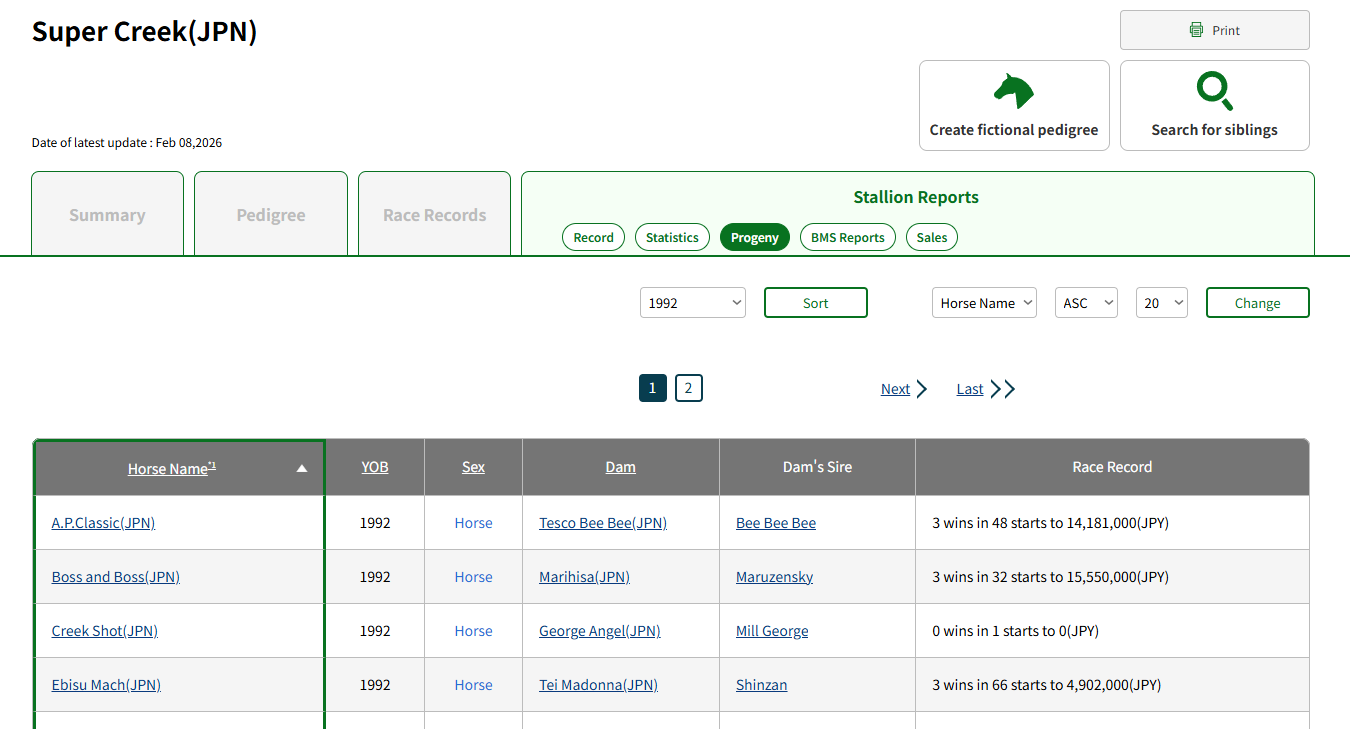Screen dimensions: 1350x729
Task: Click YOB 1992 cell in A.P.Classic row
Action: point(375,523)
